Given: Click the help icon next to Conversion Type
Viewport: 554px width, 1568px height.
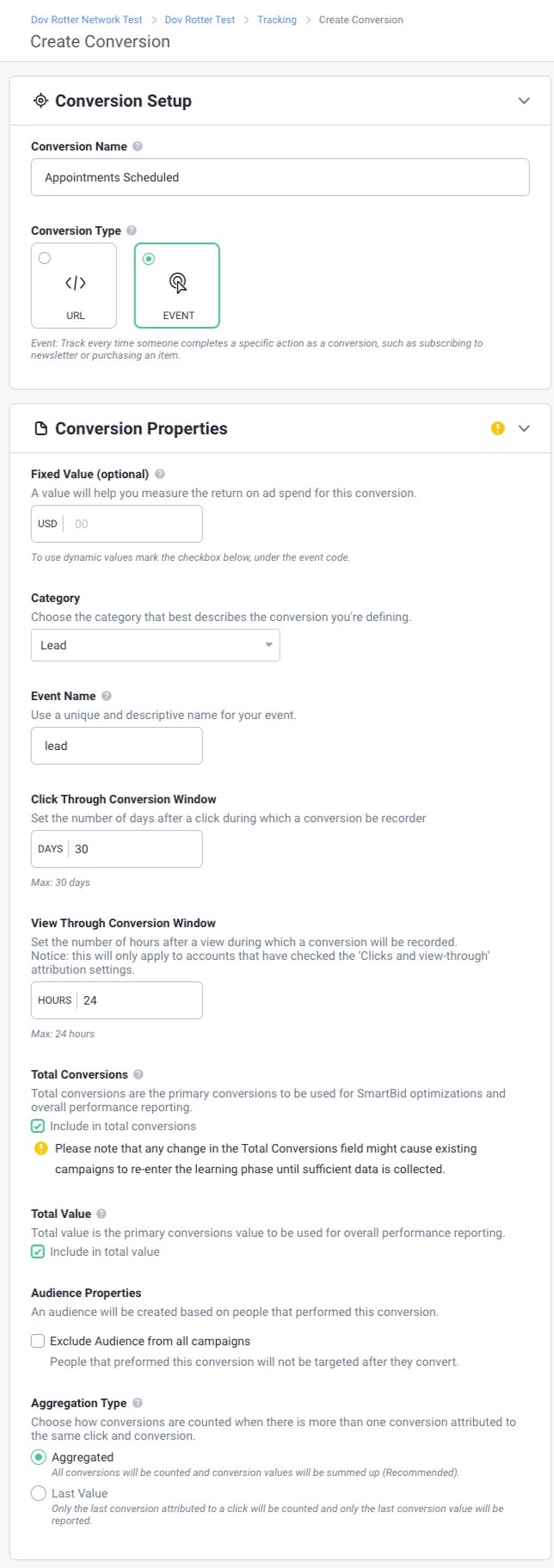Looking at the screenshot, I should [x=132, y=231].
